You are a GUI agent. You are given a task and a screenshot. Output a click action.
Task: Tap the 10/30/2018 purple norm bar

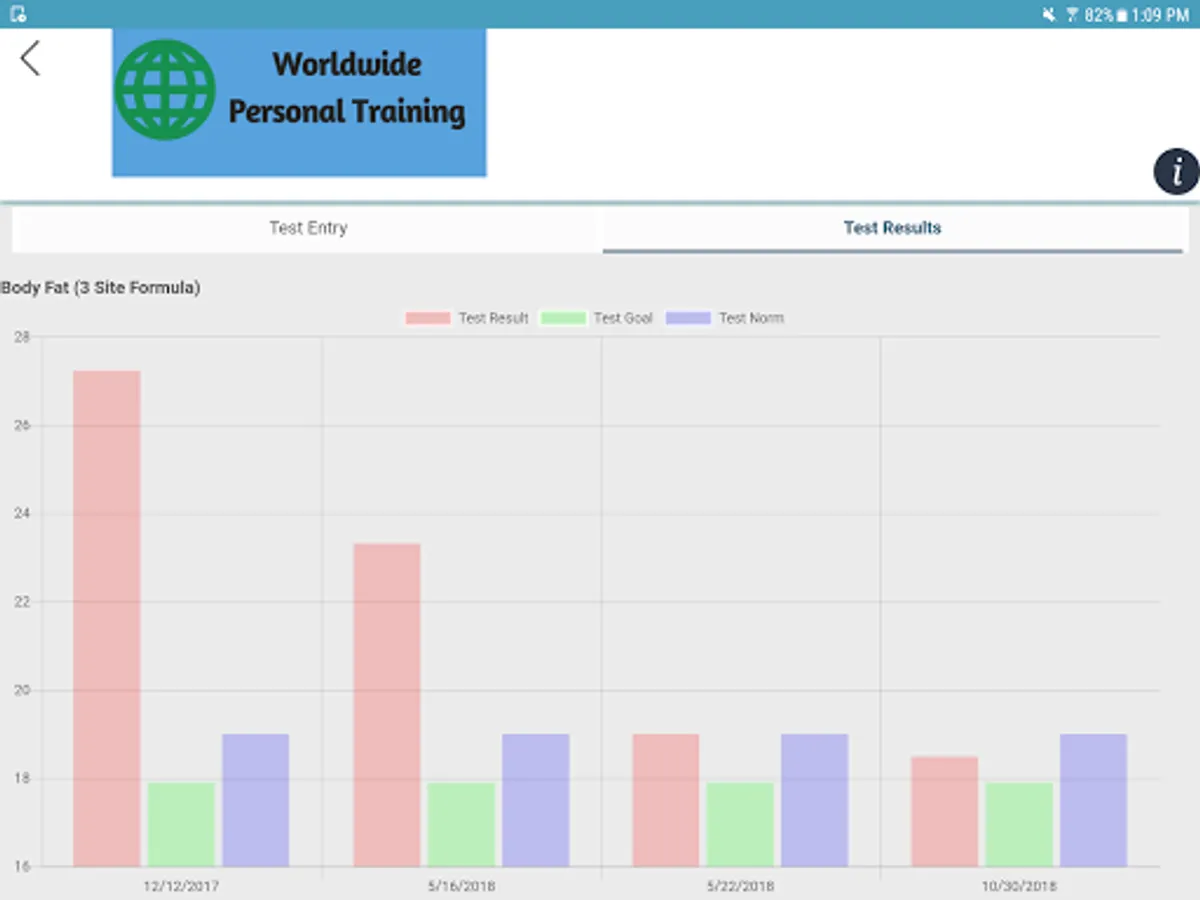1094,800
